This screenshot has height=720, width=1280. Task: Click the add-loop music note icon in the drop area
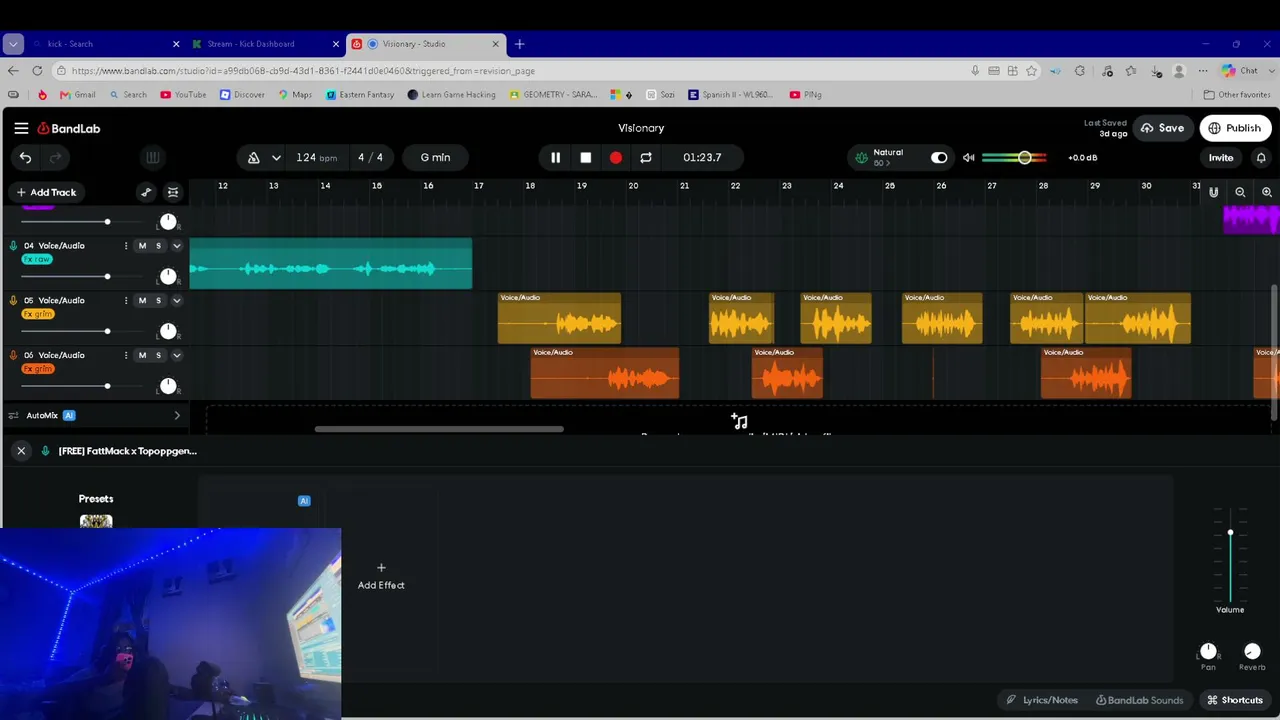tap(739, 421)
